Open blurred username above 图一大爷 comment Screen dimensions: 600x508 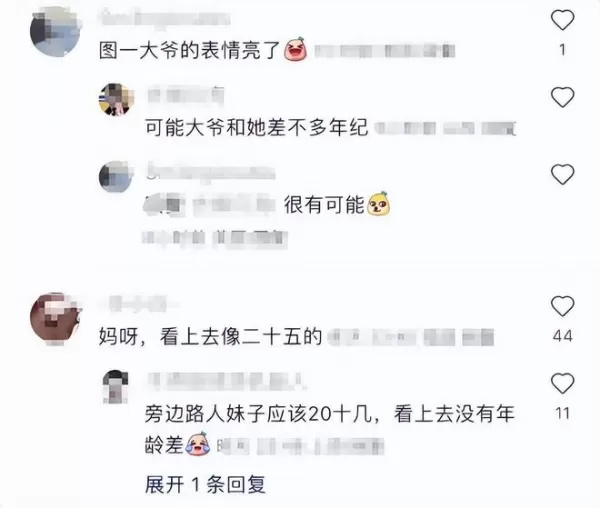(165, 18)
